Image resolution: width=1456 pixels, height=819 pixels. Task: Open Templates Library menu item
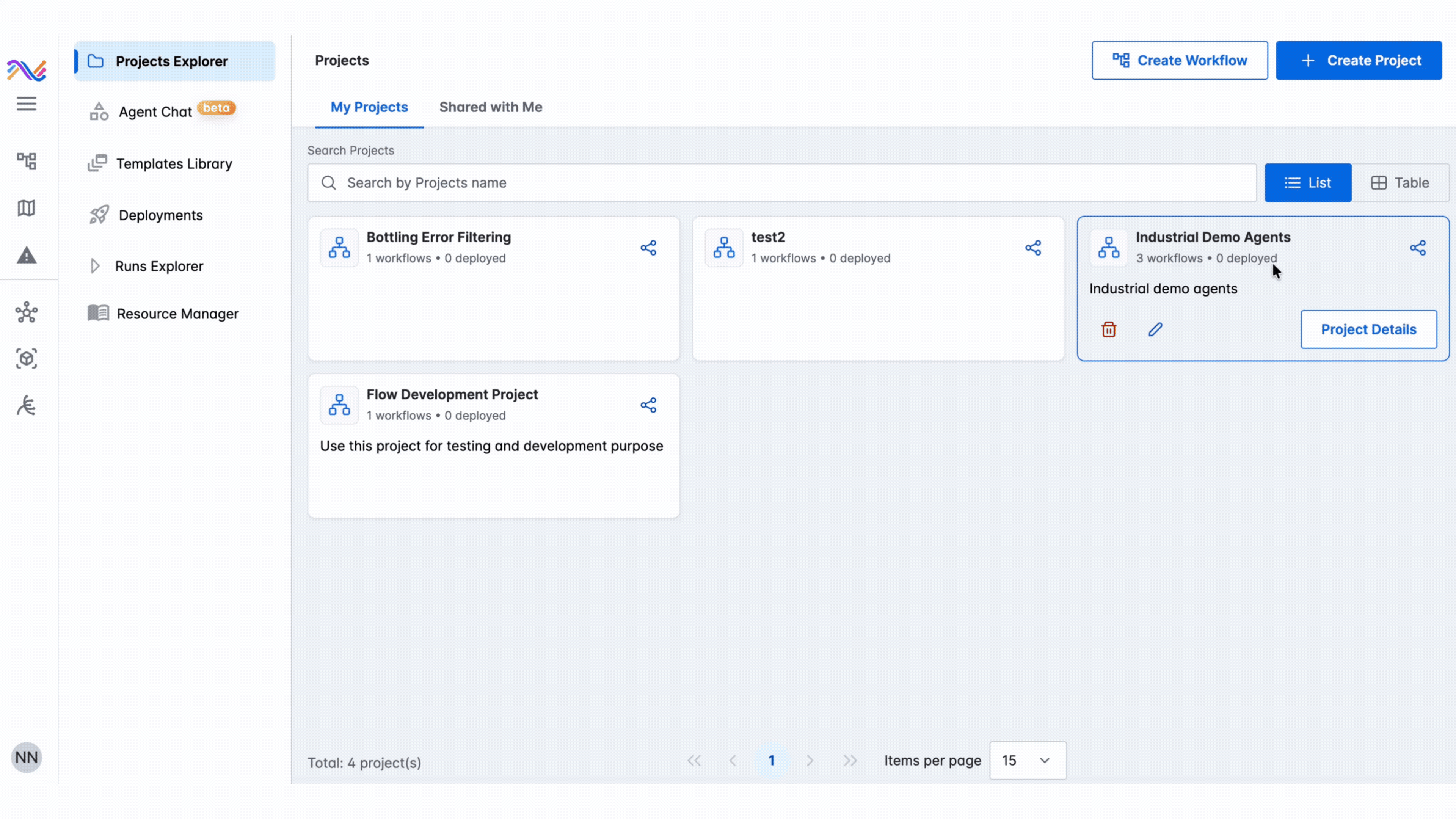[x=174, y=164]
